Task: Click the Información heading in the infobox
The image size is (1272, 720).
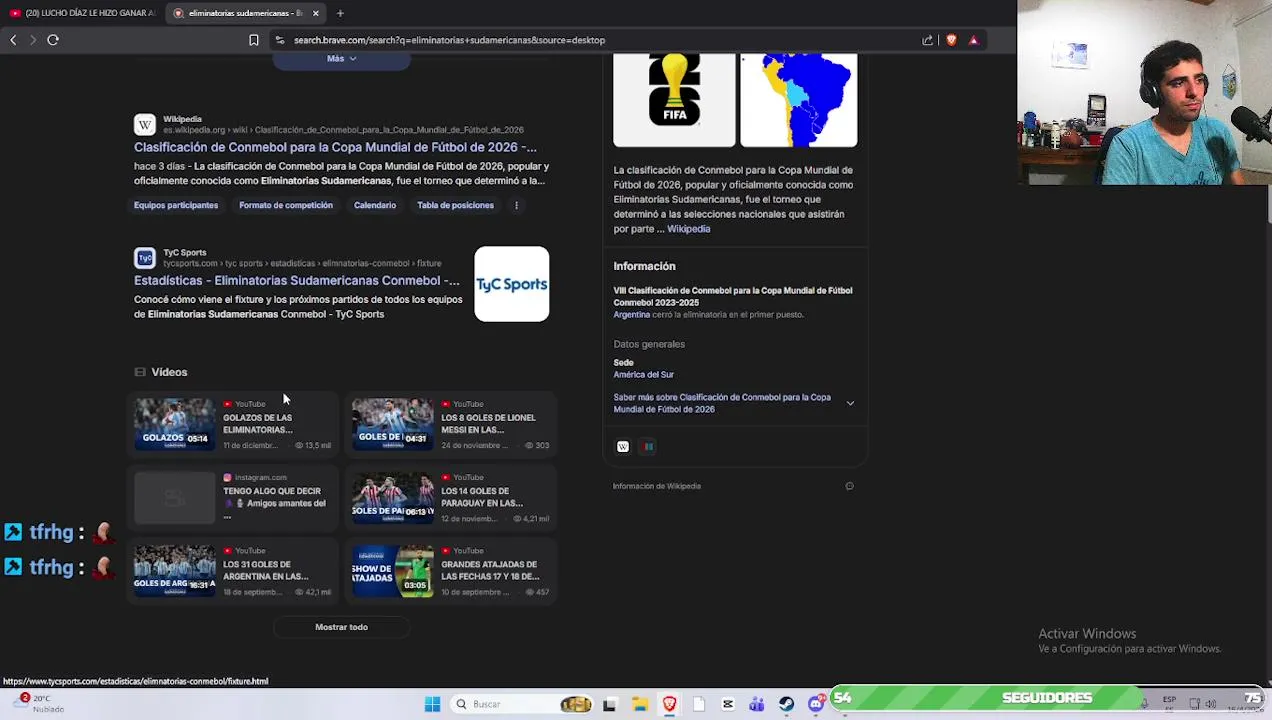Action: (x=644, y=267)
